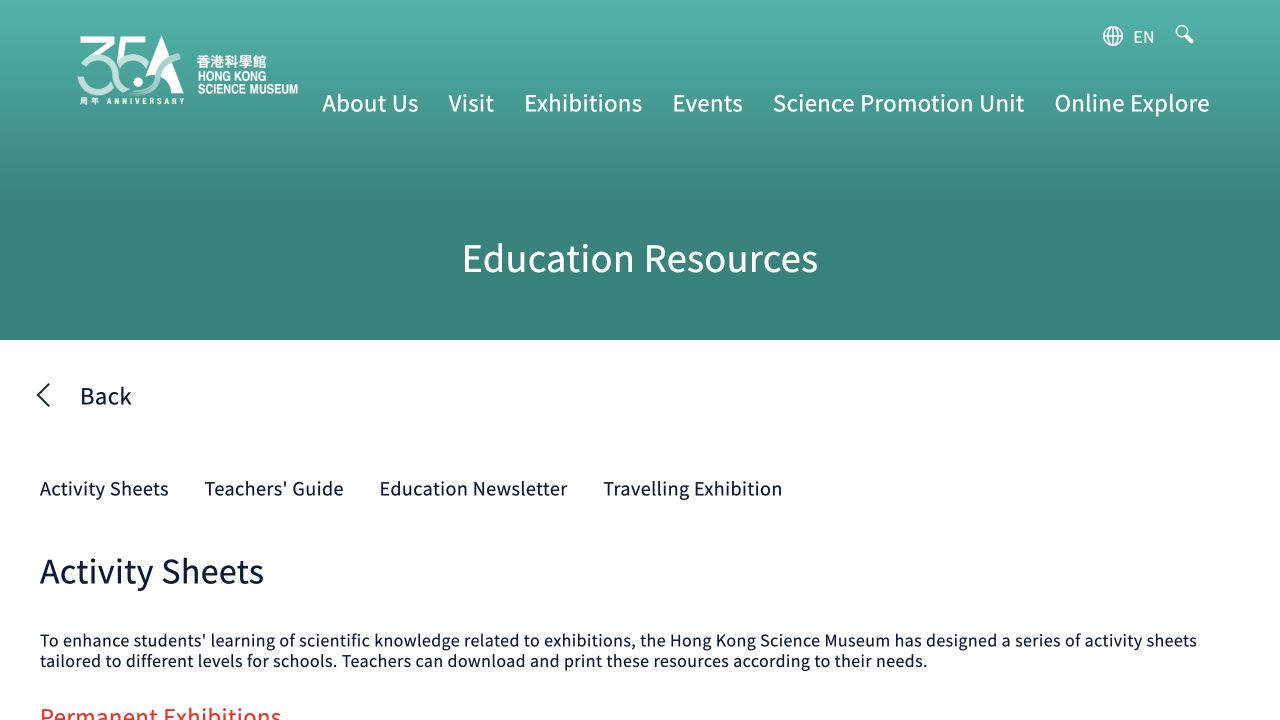Viewport: 1280px width, 720px height.
Task: Open the Science Promotion Unit menu
Action: pos(898,103)
